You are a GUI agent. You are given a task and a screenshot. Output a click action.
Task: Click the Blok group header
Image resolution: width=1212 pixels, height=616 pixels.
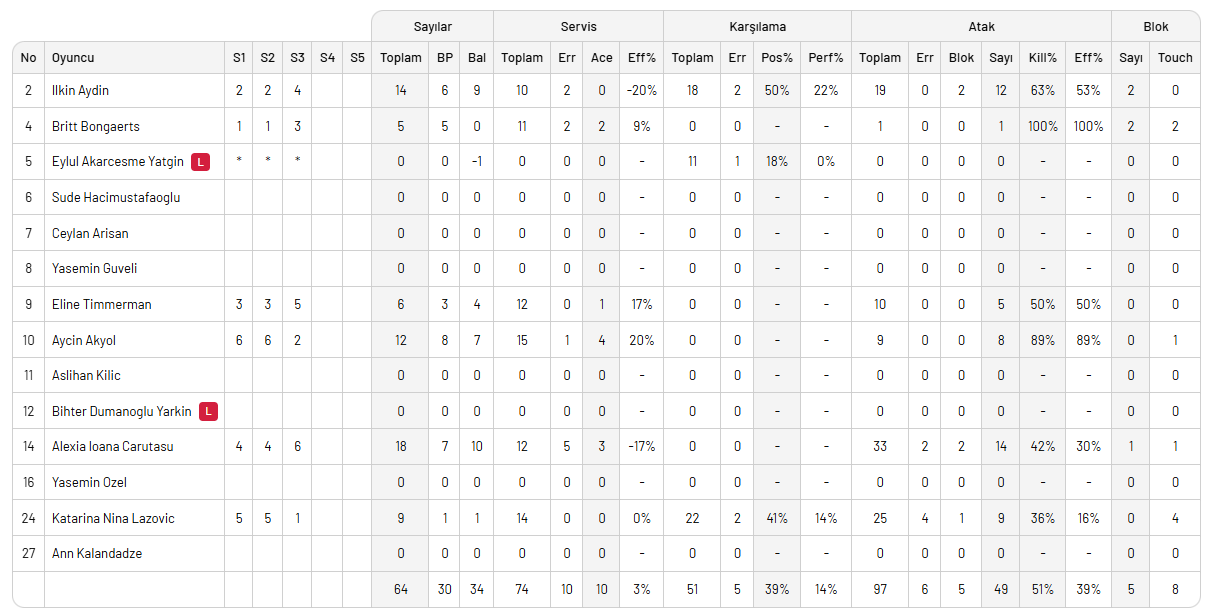(x=1155, y=26)
